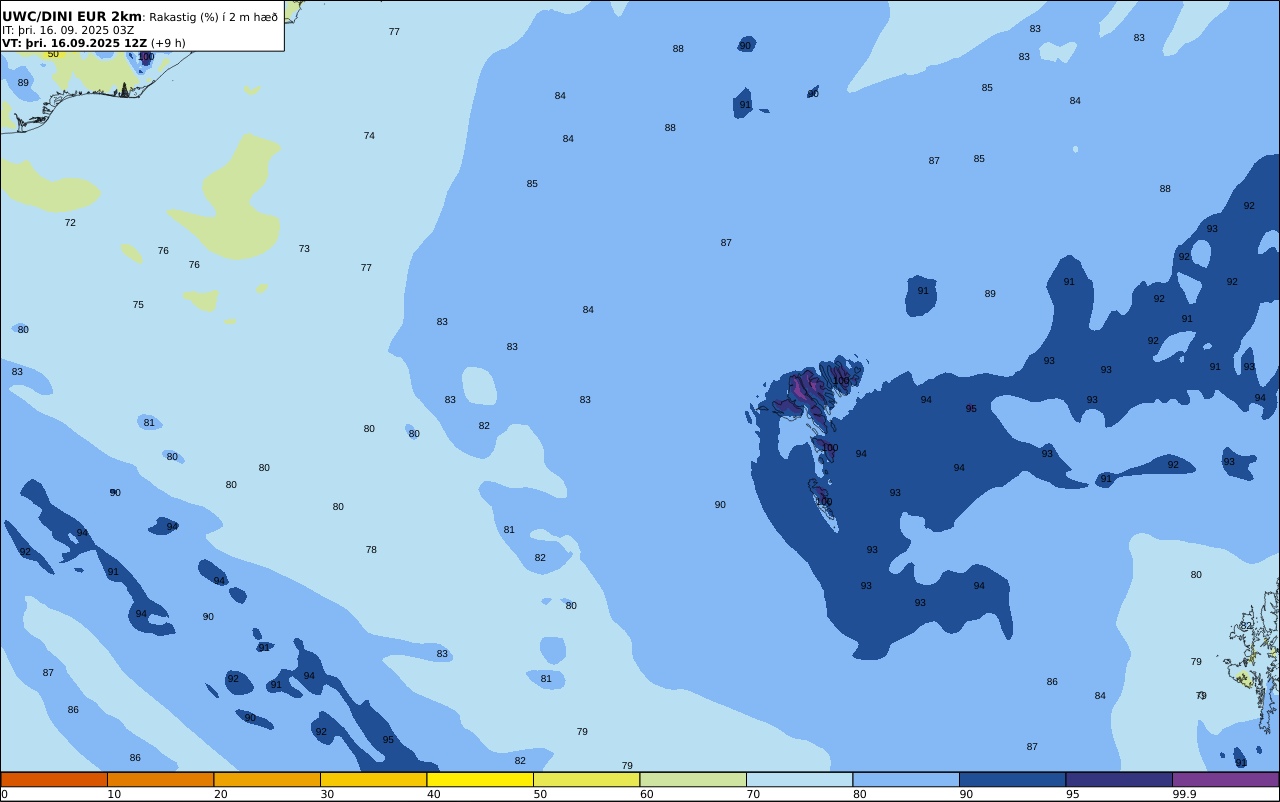Click the legend tick label 40
The height and width of the screenshot is (802, 1280).
(x=434, y=794)
